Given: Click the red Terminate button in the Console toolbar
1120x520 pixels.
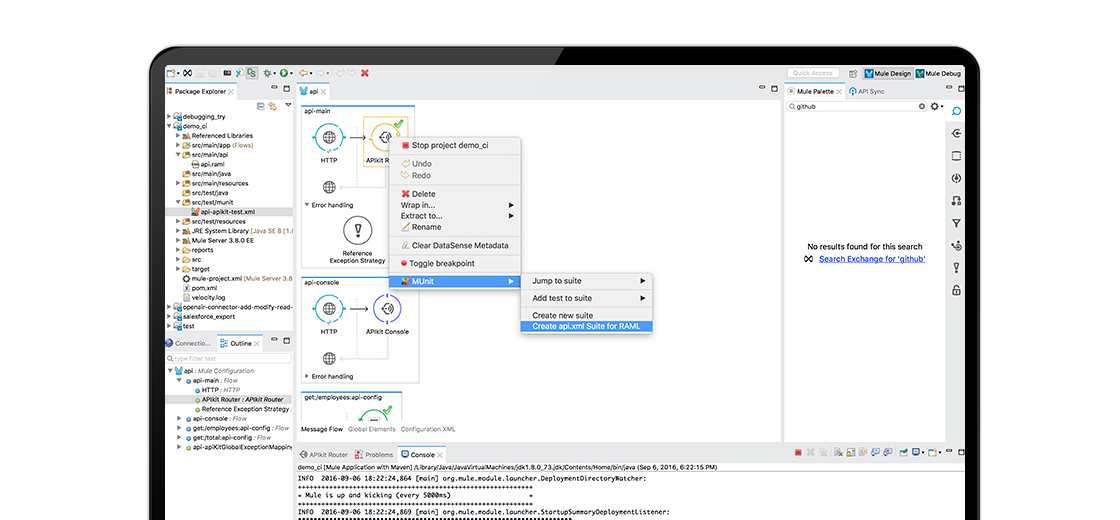Looking at the screenshot, I should tap(798, 452).
